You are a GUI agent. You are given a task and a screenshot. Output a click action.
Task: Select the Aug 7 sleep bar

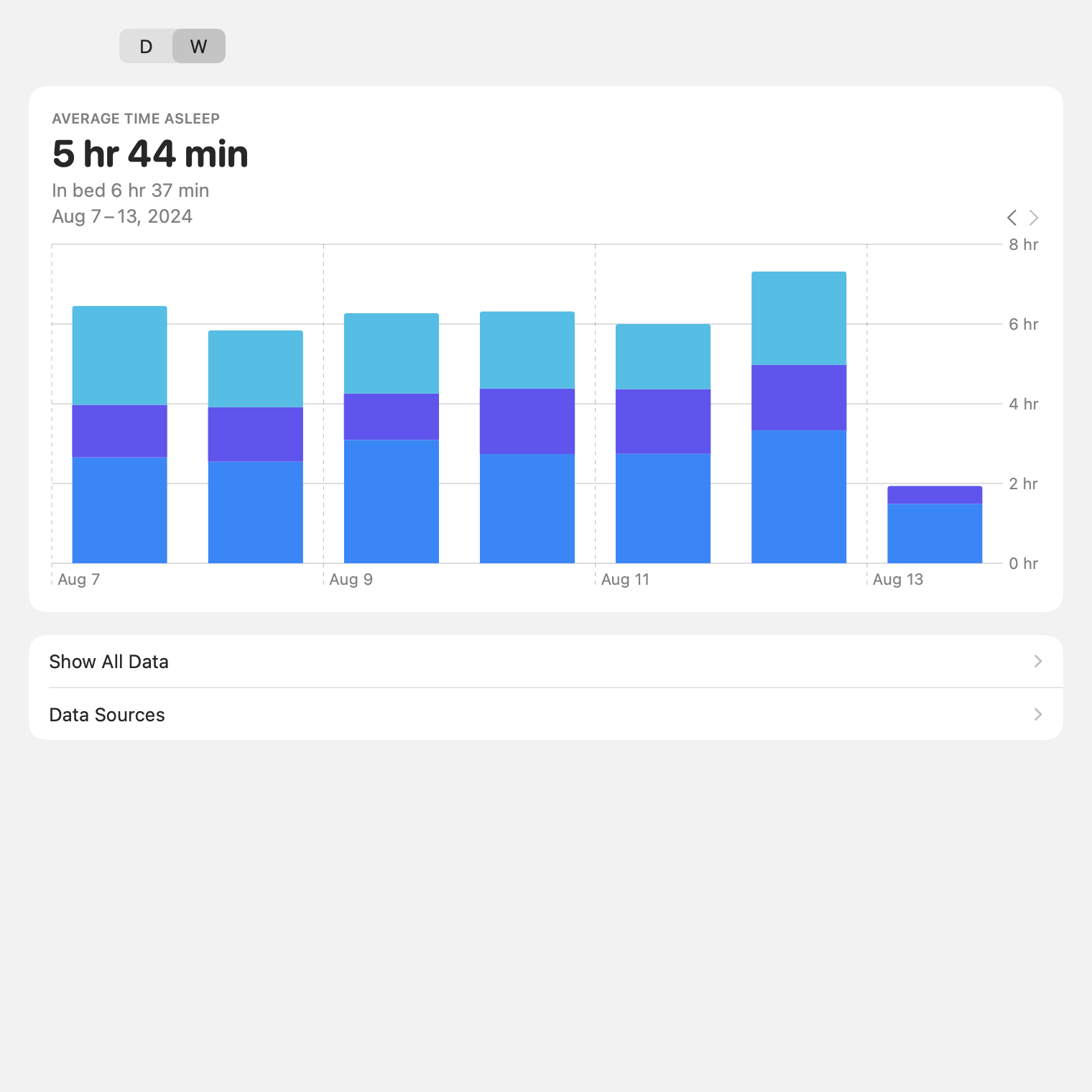coord(120,435)
